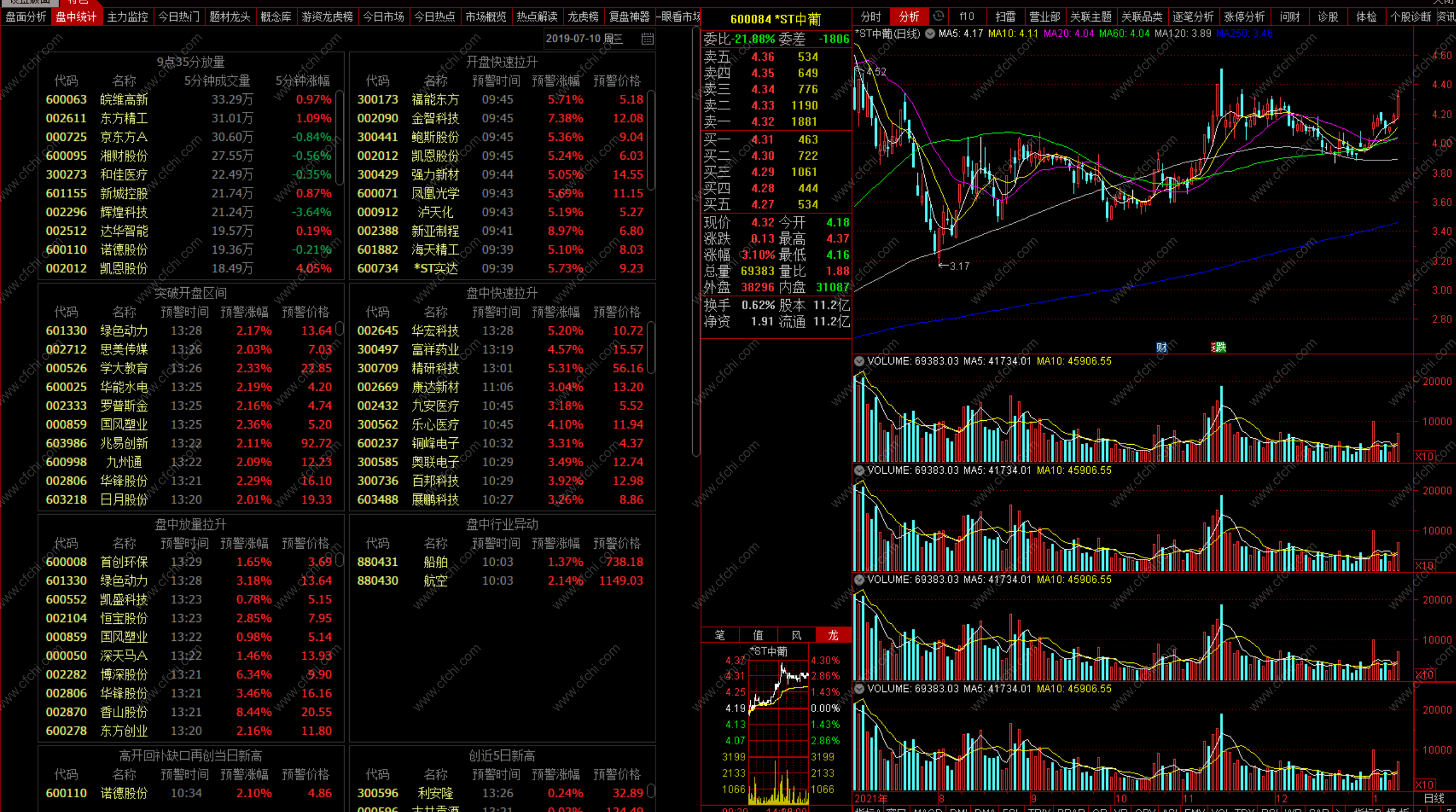
Task: Open the 体检 stock checkup
Action: click(1366, 16)
